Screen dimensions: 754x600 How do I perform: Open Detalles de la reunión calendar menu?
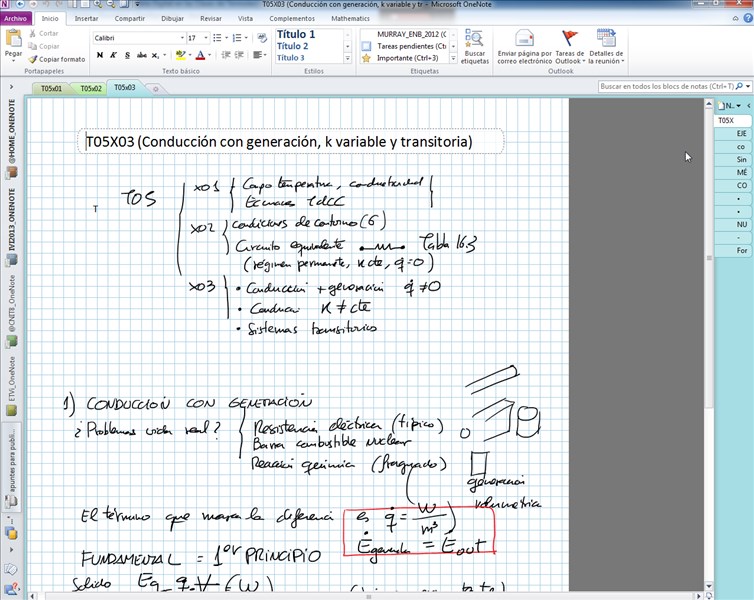tap(606, 47)
